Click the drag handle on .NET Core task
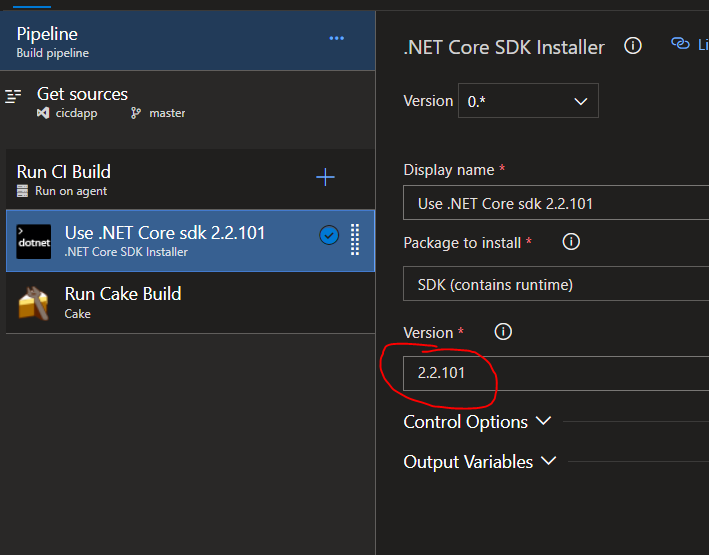 [x=355, y=240]
